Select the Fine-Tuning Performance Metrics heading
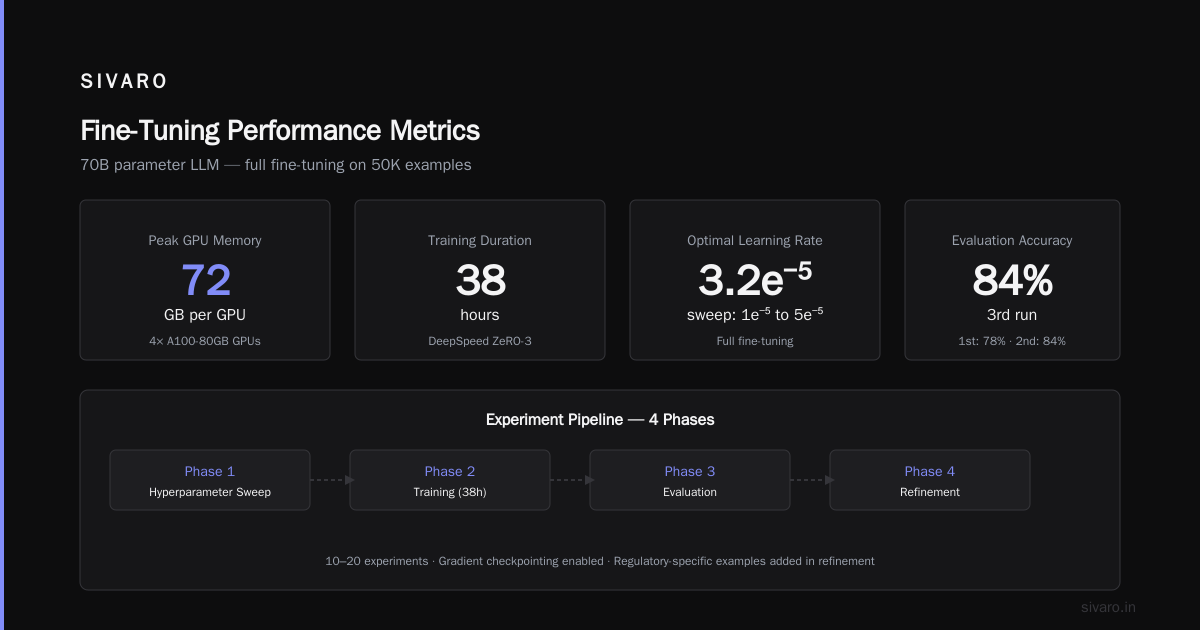 [280, 131]
